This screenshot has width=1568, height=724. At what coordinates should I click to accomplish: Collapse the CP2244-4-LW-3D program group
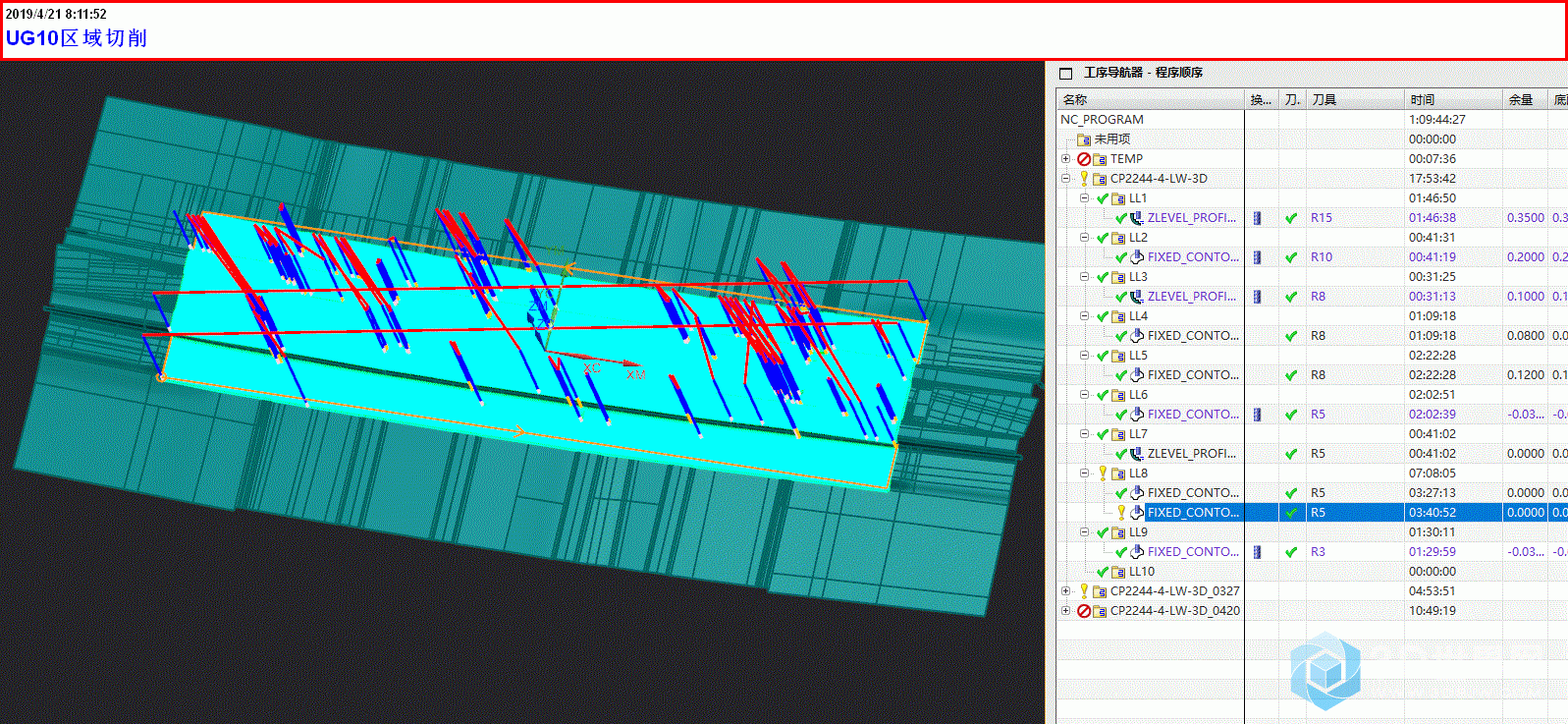point(1065,179)
